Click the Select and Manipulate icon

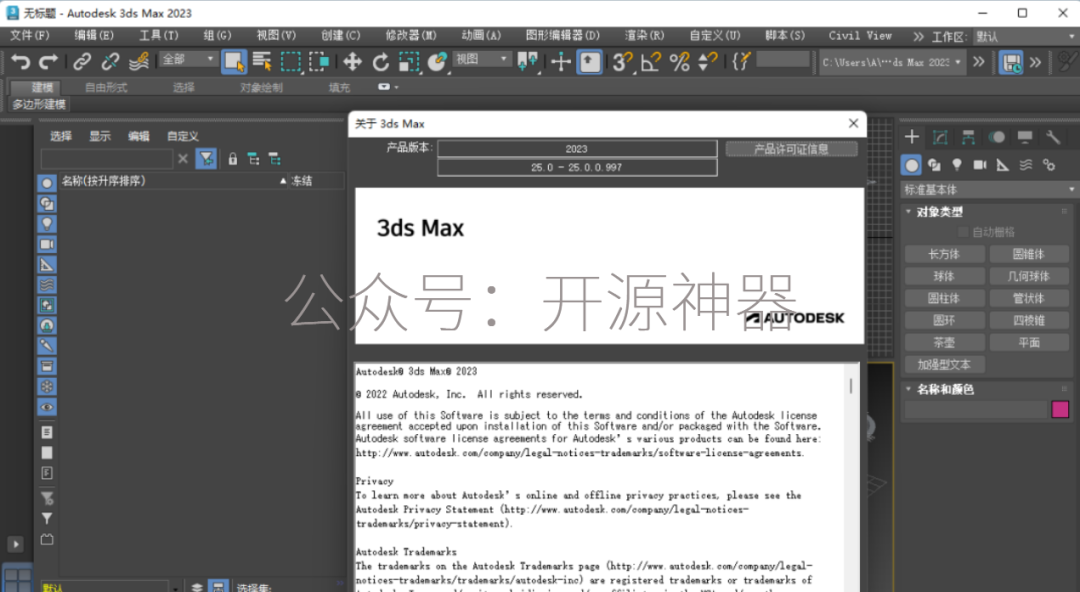click(x=561, y=62)
